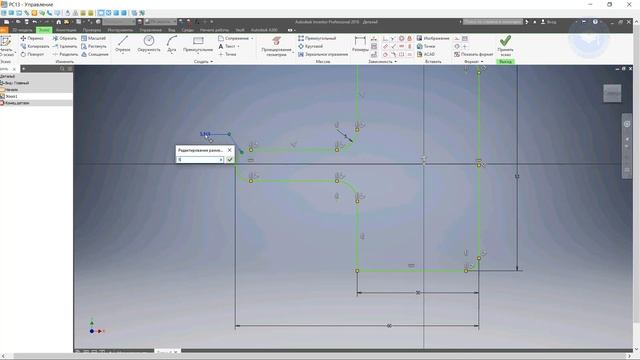Click the Точки import points tool
Image resolution: width=640 pixels, height=360 pixels.
point(426,46)
